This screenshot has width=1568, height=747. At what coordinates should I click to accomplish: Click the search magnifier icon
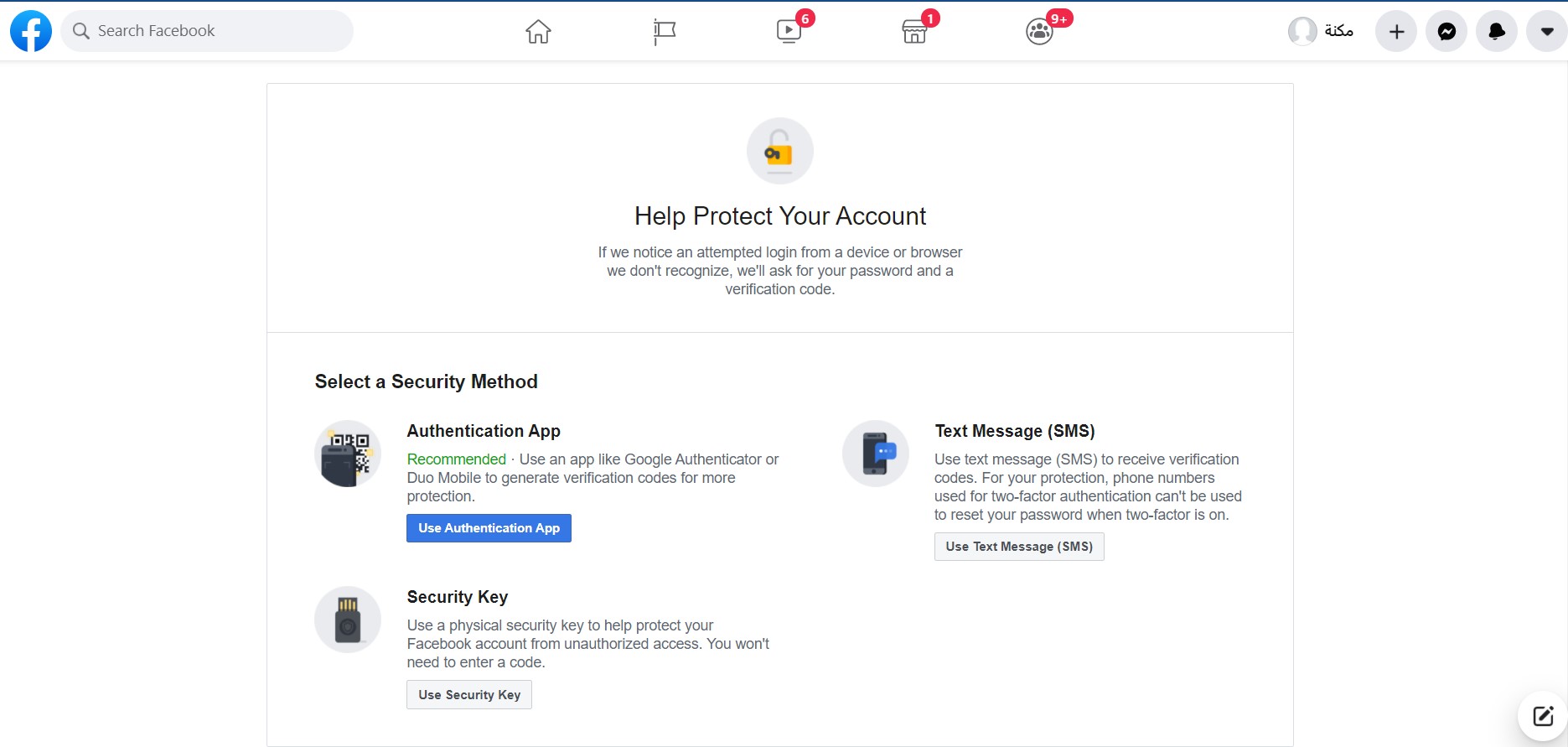(x=81, y=31)
